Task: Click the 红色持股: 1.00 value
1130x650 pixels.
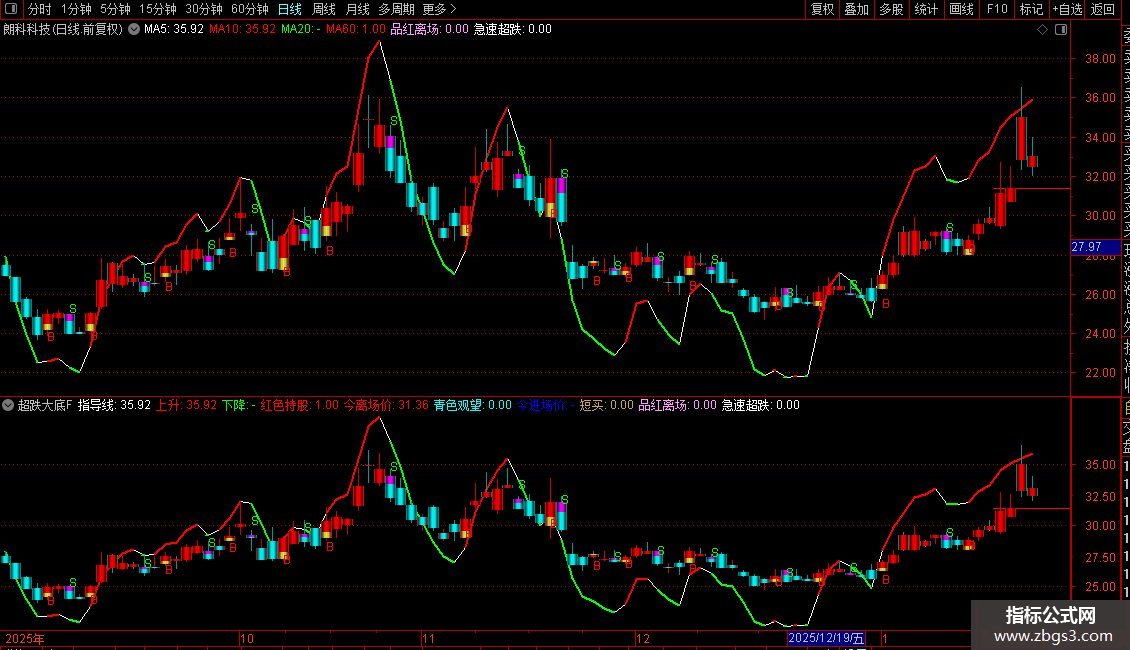Action: pyautogui.click(x=299, y=405)
